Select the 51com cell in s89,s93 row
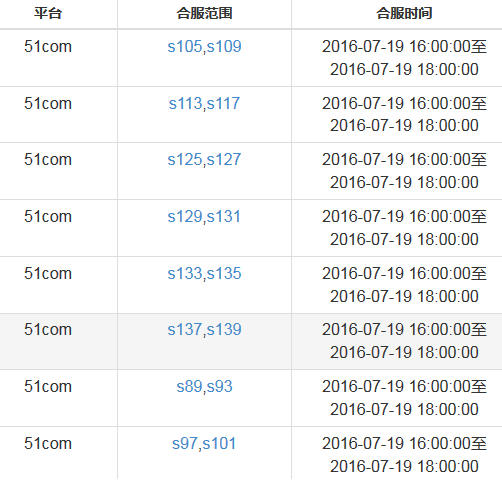 [x=48, y=386]
